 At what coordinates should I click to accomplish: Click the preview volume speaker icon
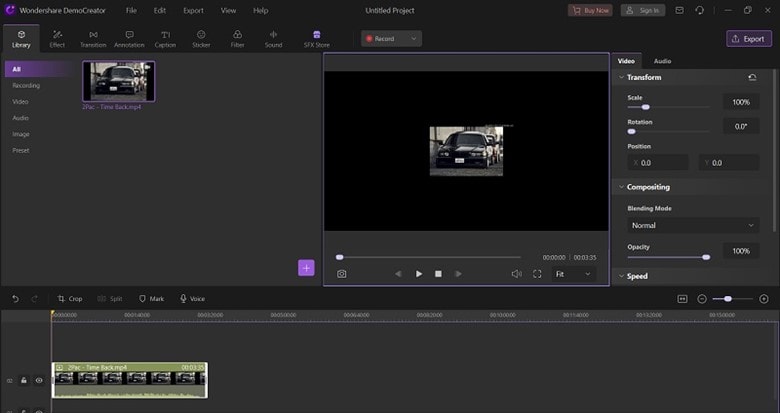coord(517,274)
